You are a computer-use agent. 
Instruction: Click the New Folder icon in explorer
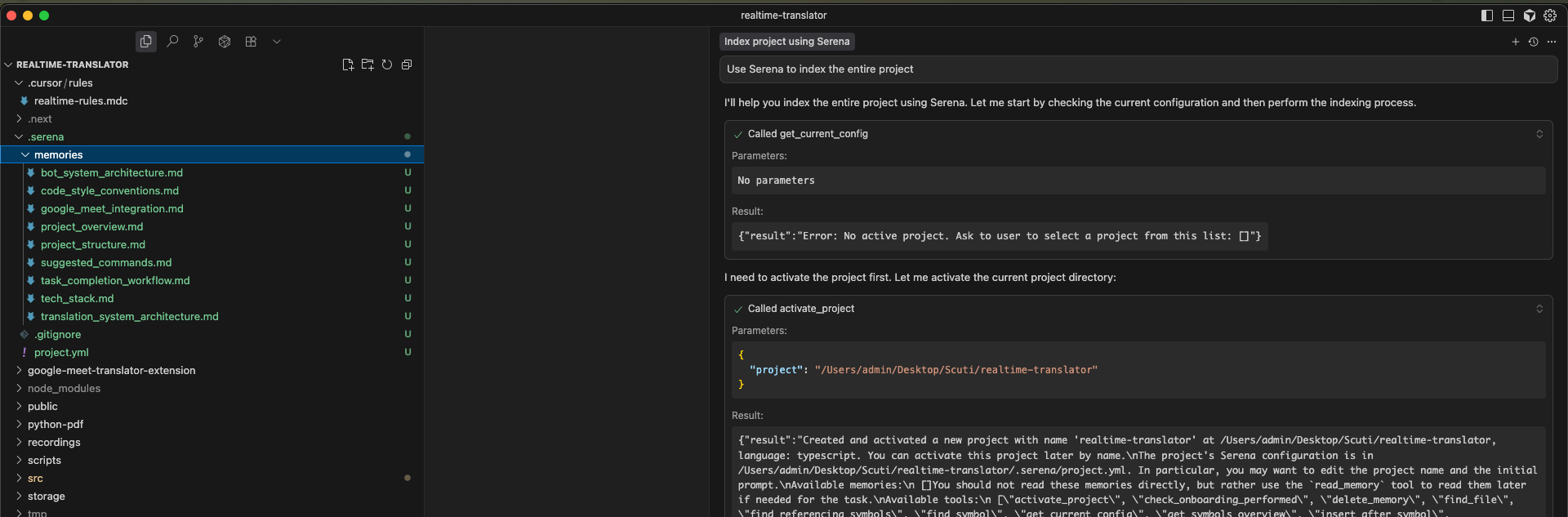coord(367,65)
